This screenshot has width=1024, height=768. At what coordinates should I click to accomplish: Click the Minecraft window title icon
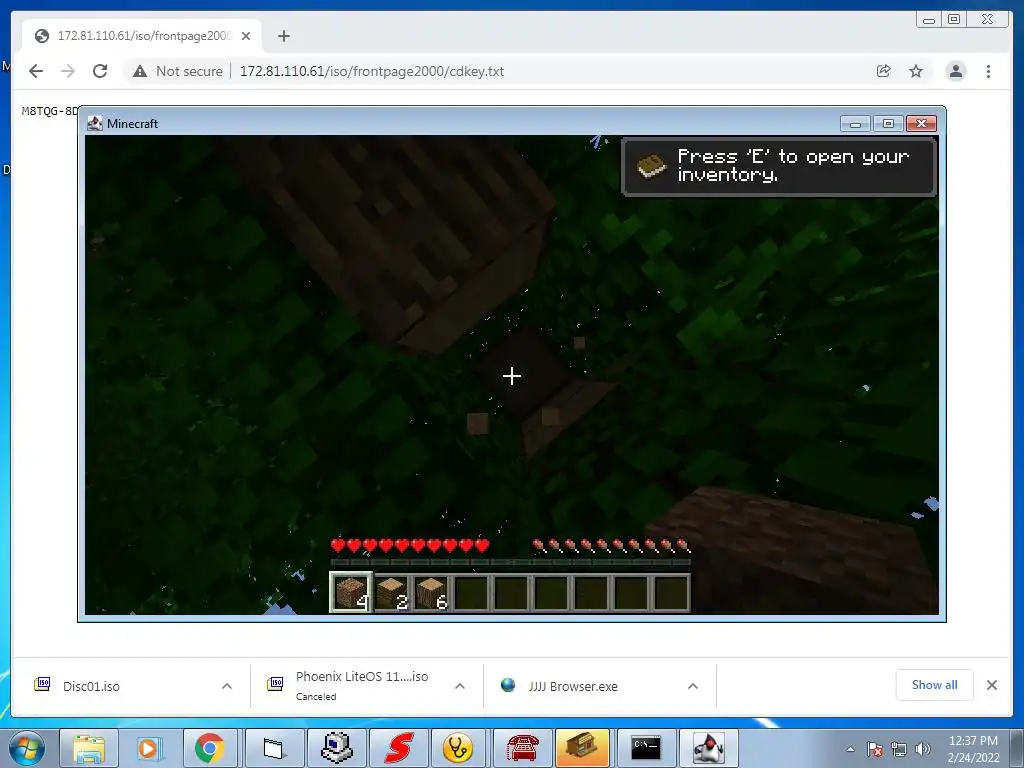coord(95,123)
